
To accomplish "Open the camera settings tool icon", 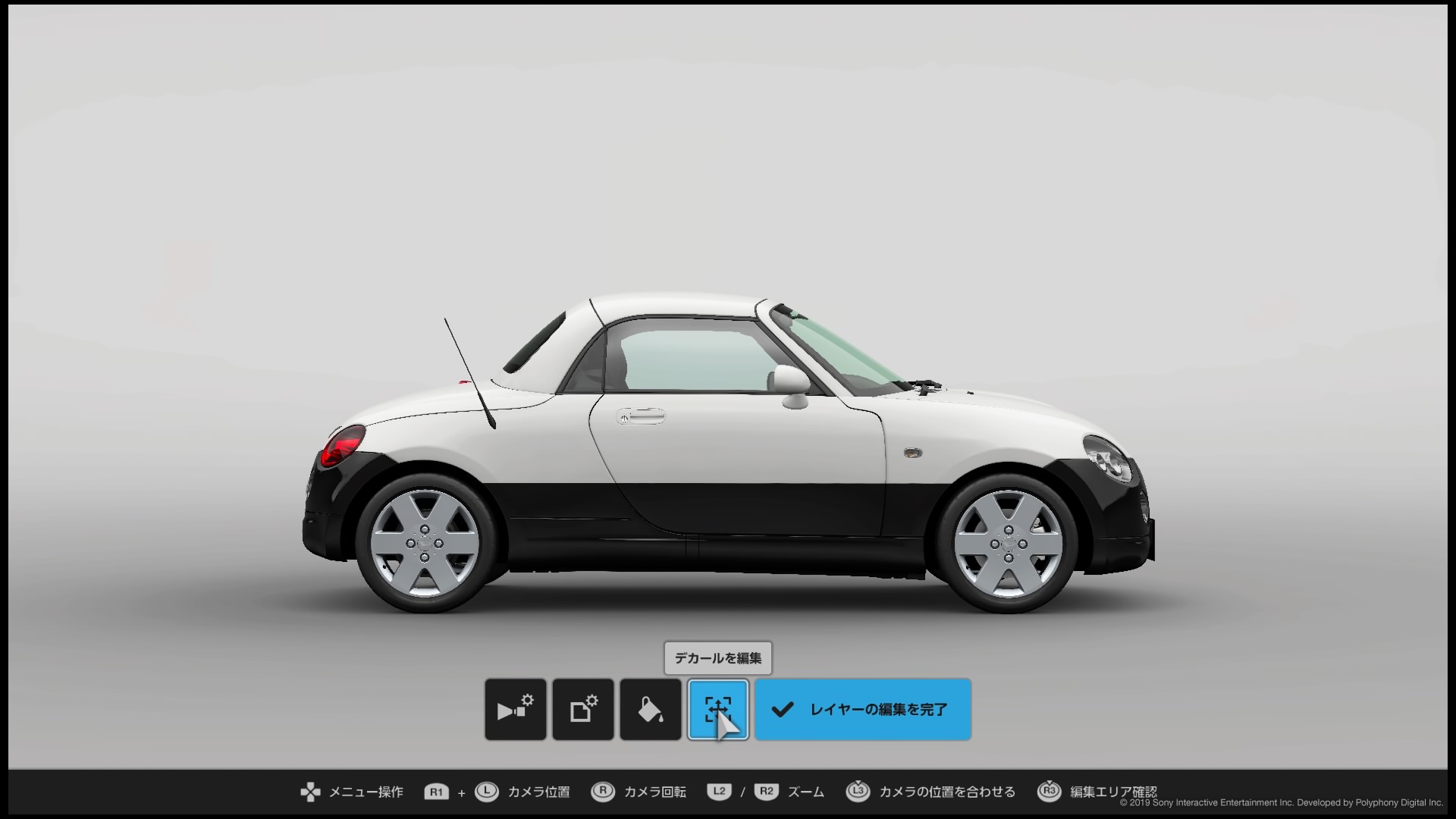I will [x=515, y=709].
